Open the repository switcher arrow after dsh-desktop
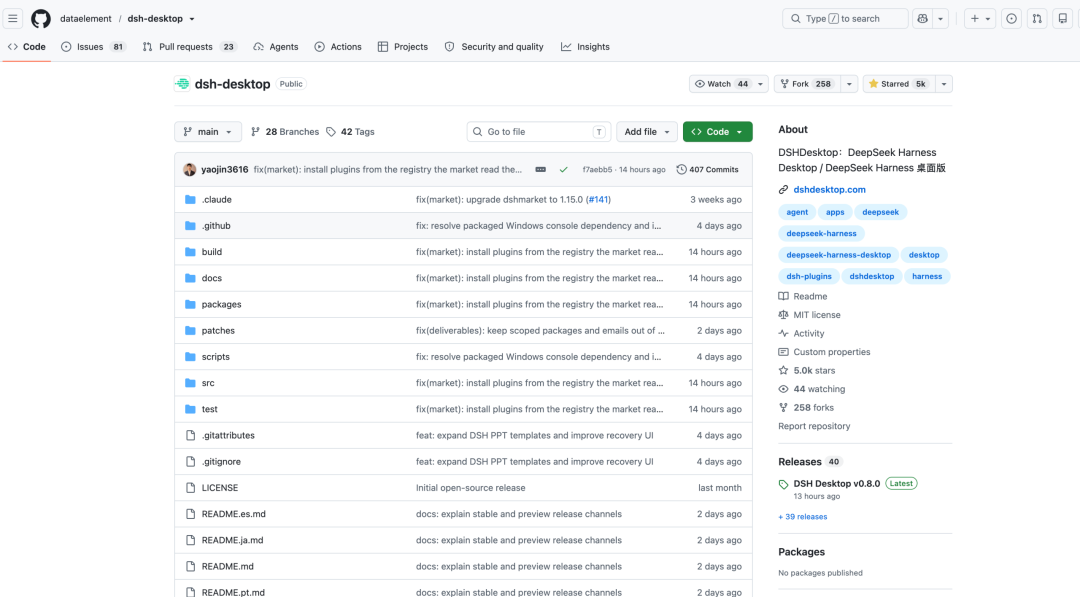1080x597 pixels. coord(192,19)
